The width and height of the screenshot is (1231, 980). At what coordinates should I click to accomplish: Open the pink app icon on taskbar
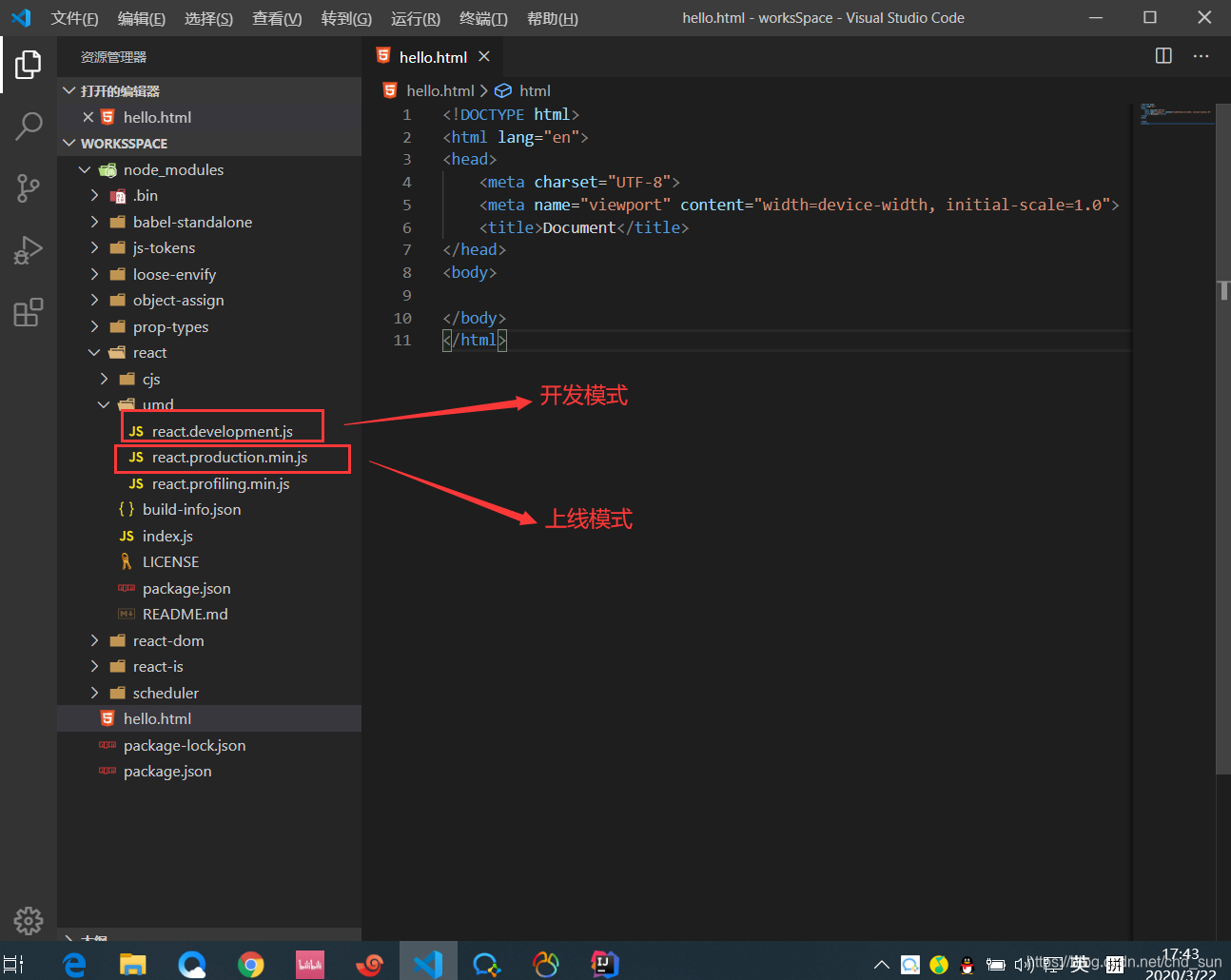(x=310, y=964)
